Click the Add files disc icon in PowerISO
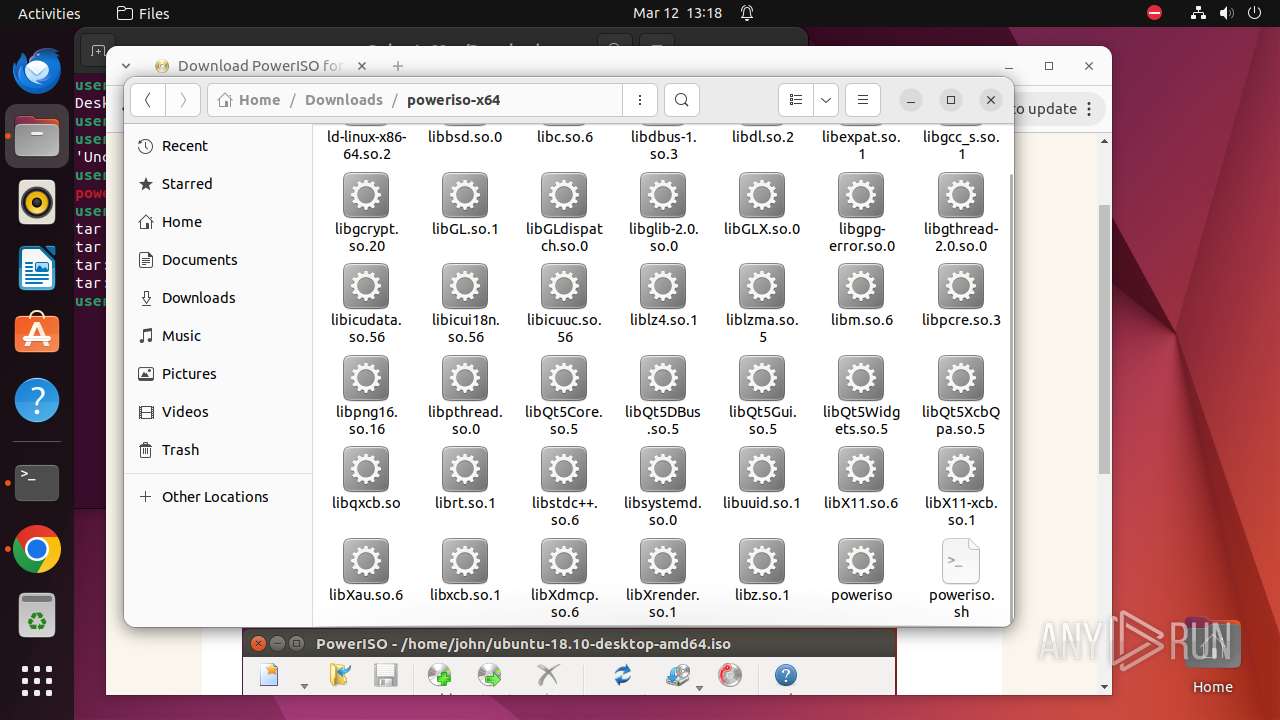Image resolution: width=1280 pixels, height=720 pixels. (440, 676)
